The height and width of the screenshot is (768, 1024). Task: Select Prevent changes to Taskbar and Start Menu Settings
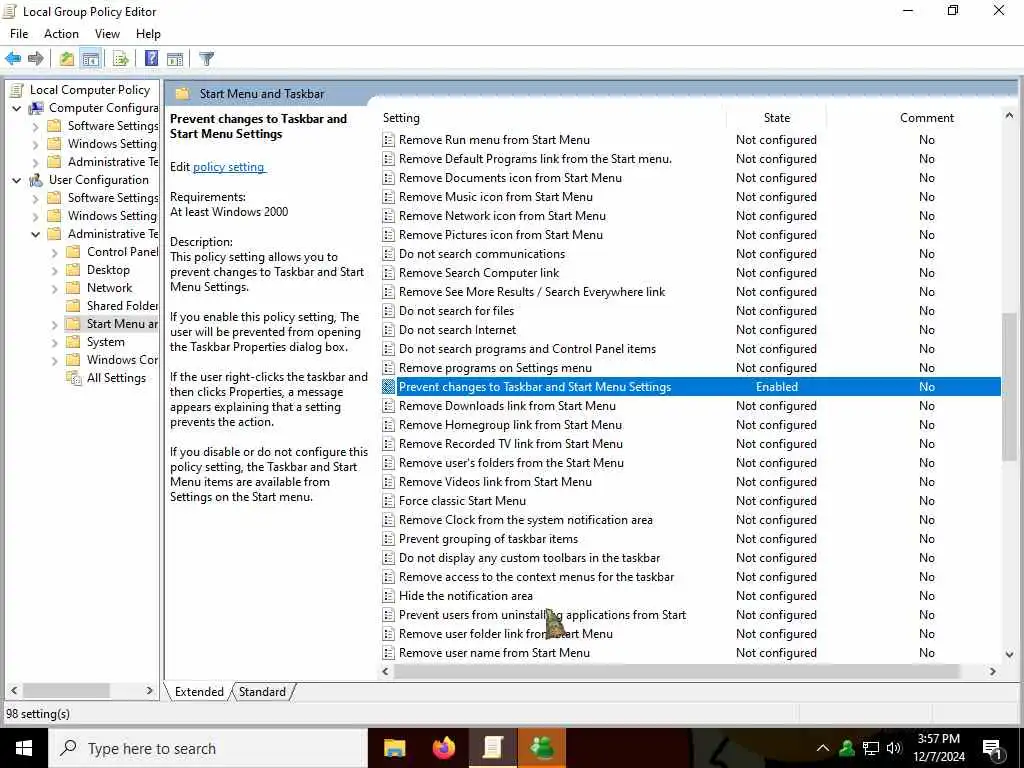click(691, 387)
